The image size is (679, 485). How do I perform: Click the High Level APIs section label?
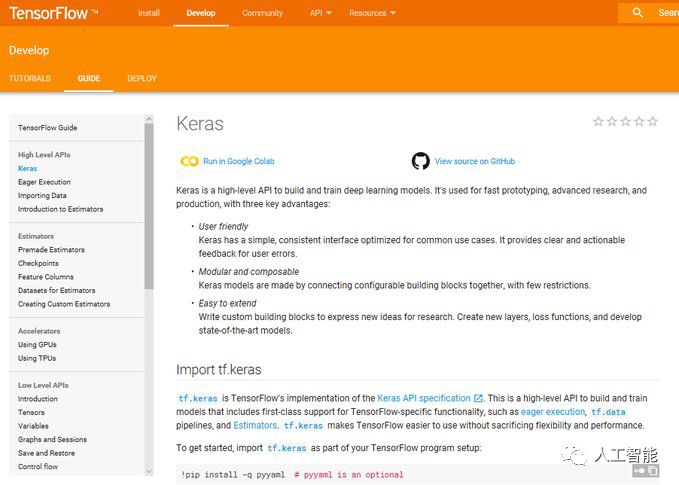44,155
